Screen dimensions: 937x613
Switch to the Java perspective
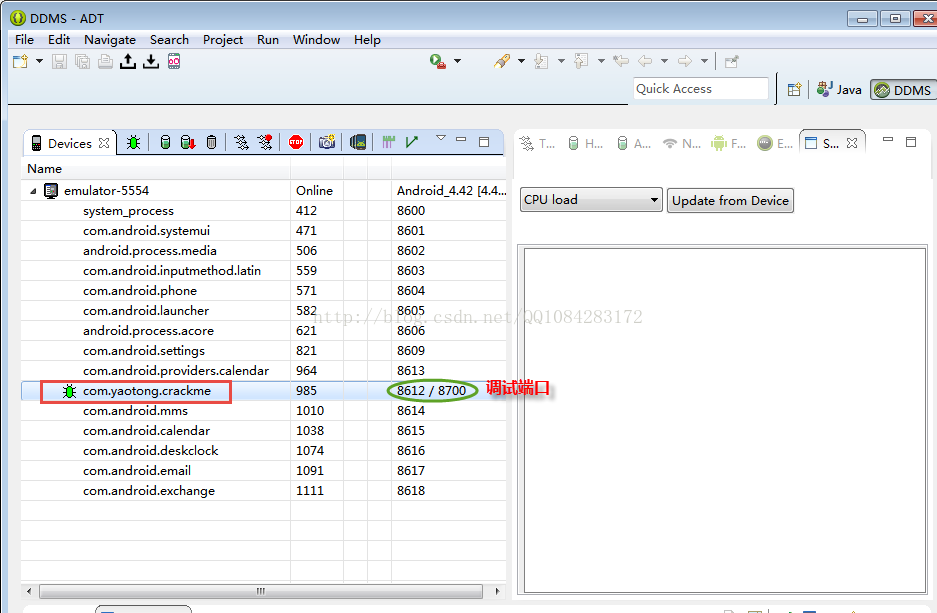(839, 90)
